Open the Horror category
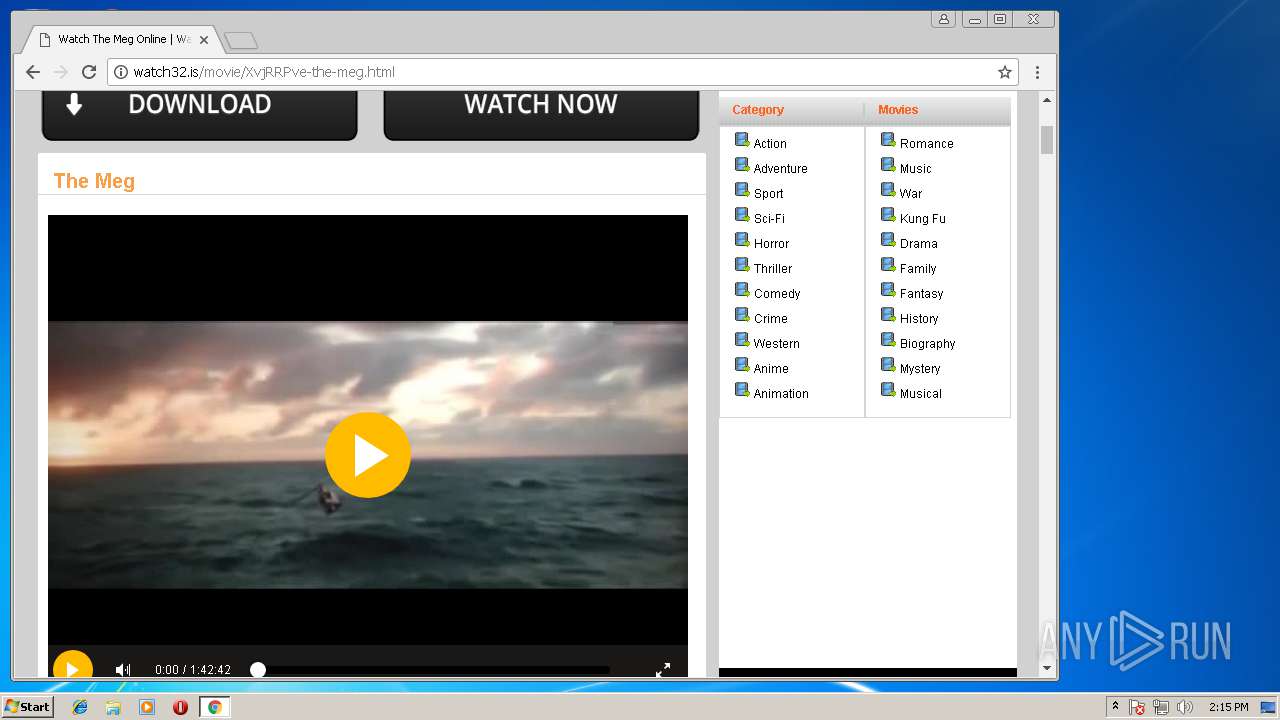The image size is (1280, 720). tap(771, 244)
